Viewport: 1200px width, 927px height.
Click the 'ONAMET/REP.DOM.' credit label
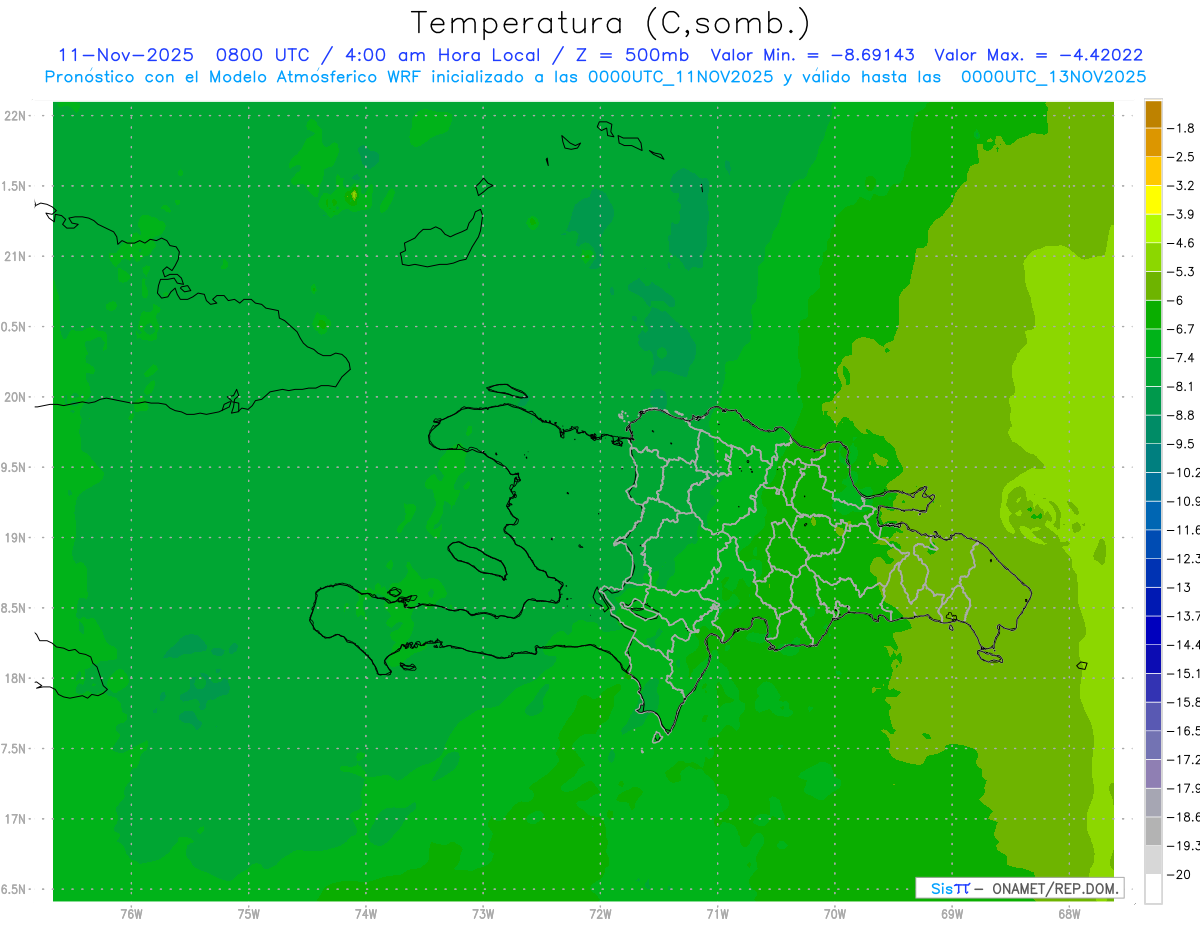(1056, 888)
